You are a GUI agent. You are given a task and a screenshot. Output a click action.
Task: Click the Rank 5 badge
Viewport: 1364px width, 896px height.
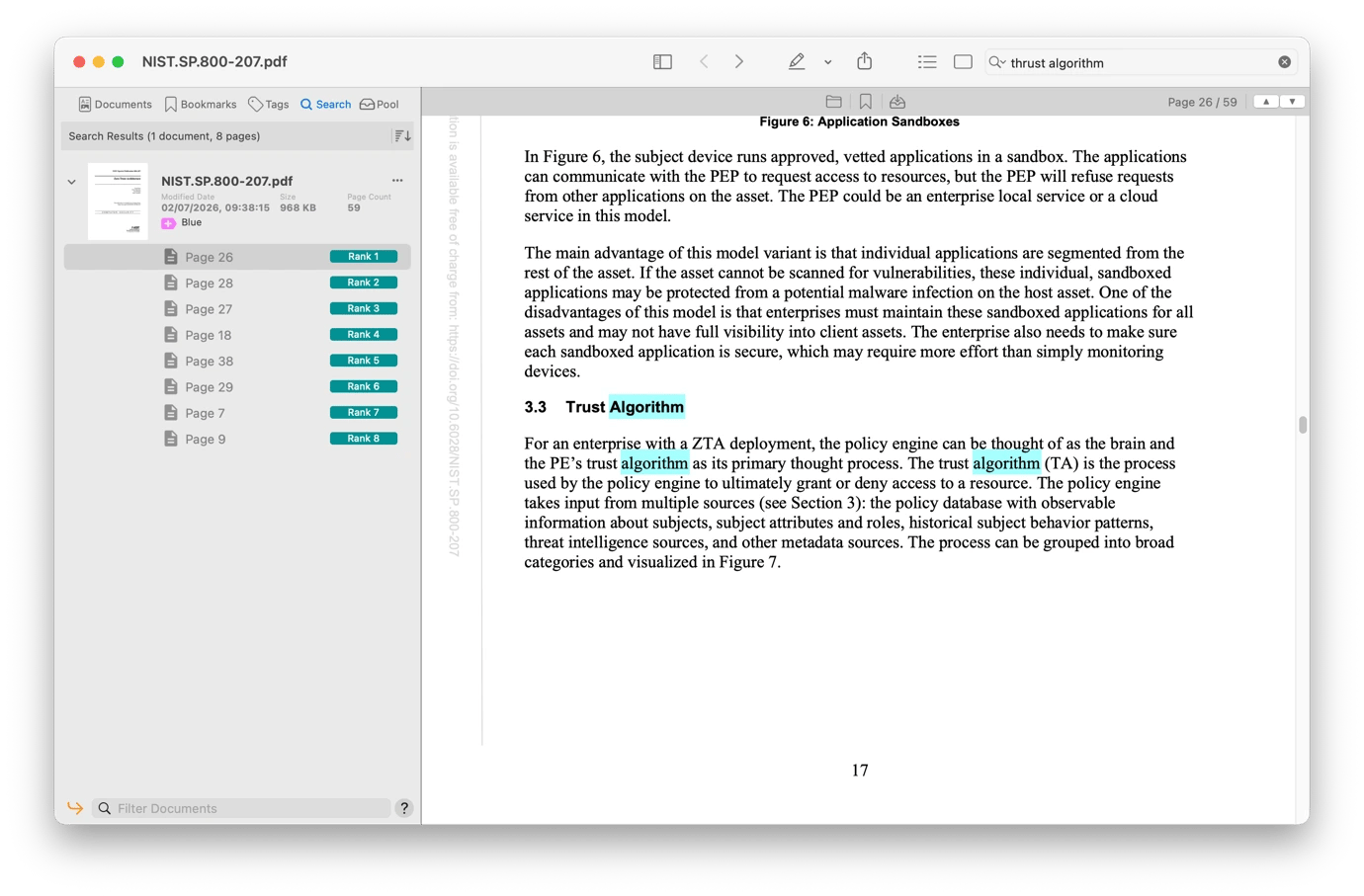pyautogui.click(x=364, y=361)
